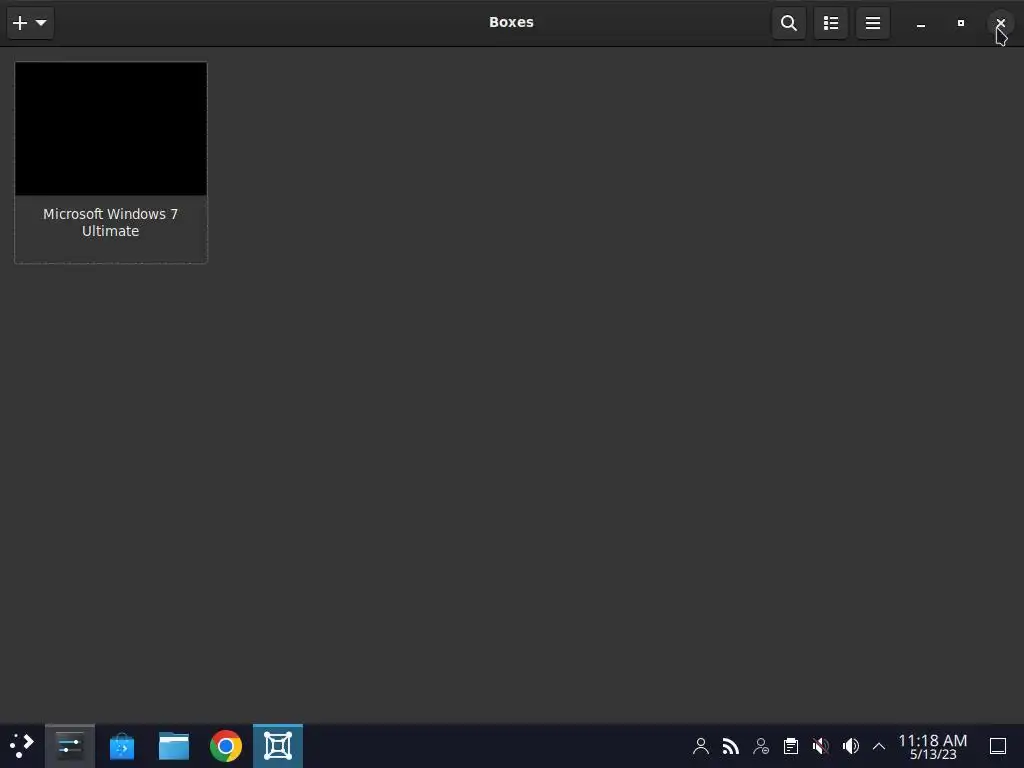The height and width of the screenshot is (768, 1024).
Task: Click the Boxes taskbar icon
Action: [278, 746]
